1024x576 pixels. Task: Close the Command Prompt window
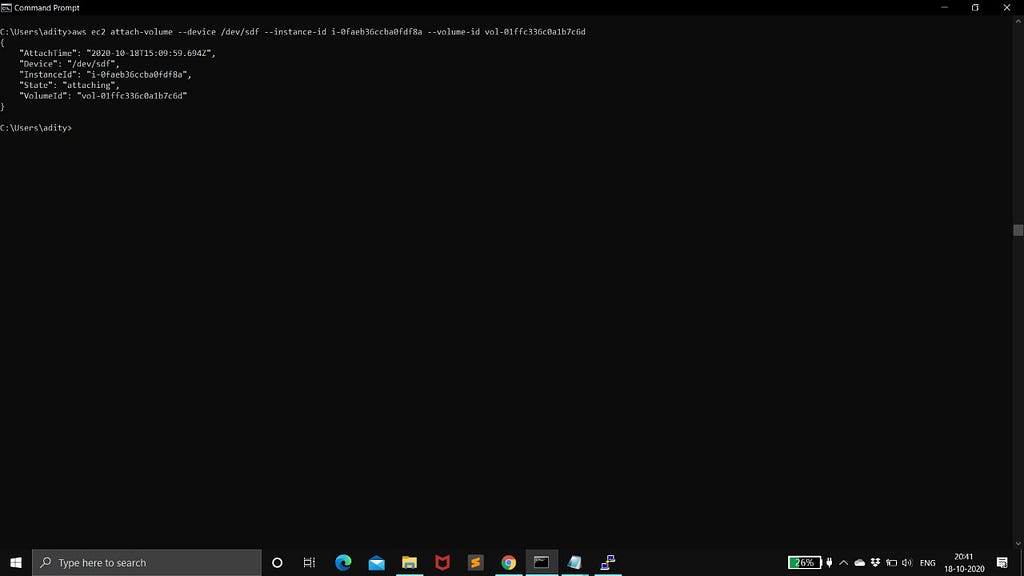coord(1006,8)
